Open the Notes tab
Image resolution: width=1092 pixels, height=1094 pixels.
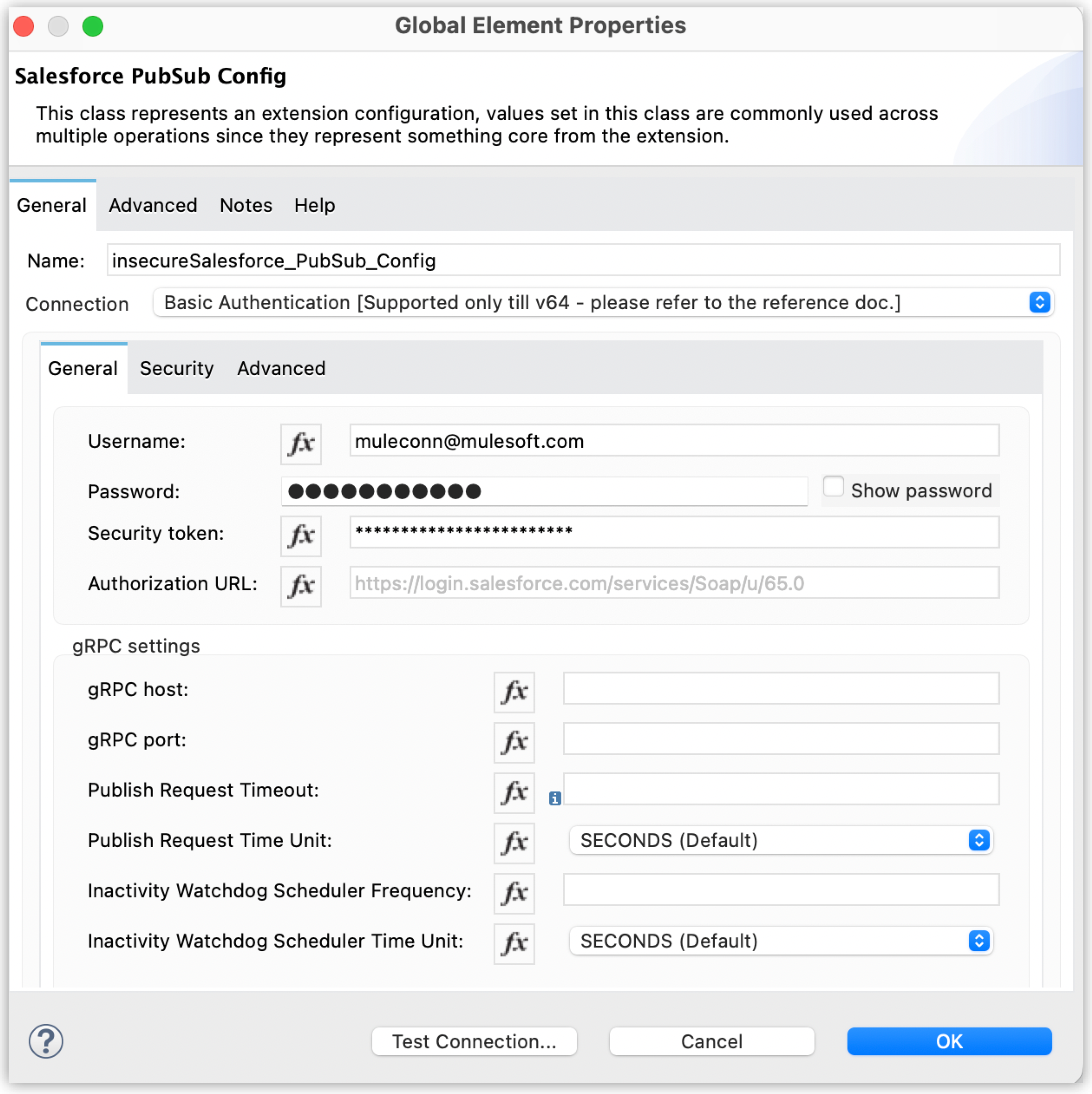tap(246, 206)
